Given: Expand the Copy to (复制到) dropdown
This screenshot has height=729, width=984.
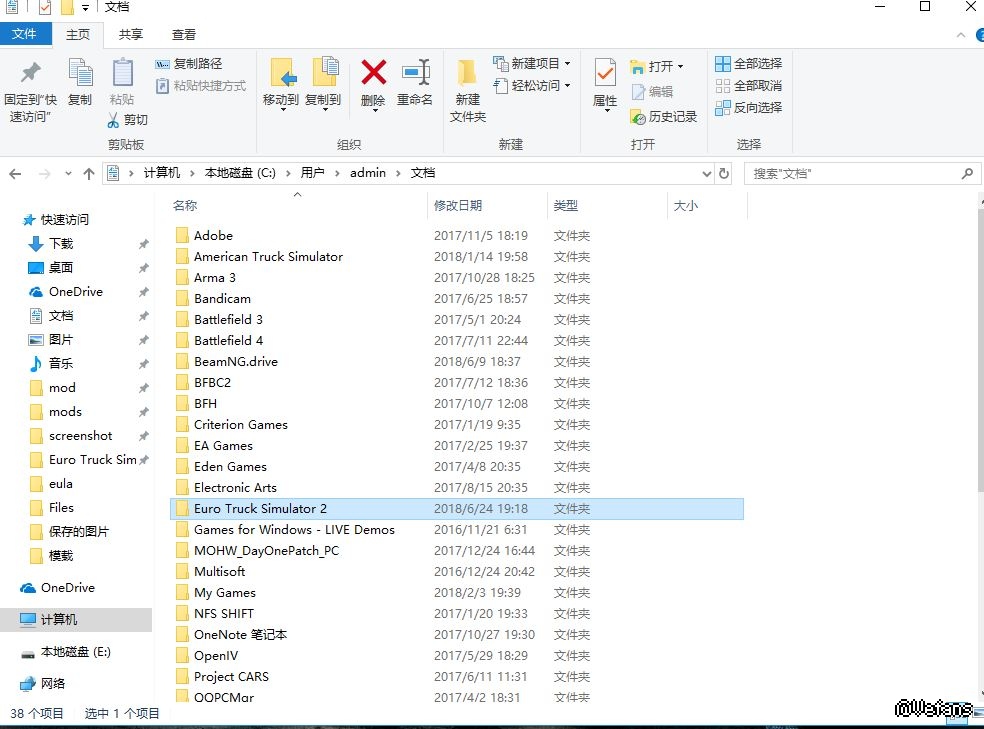Looking at the screenshot, I should pos(325,110).
